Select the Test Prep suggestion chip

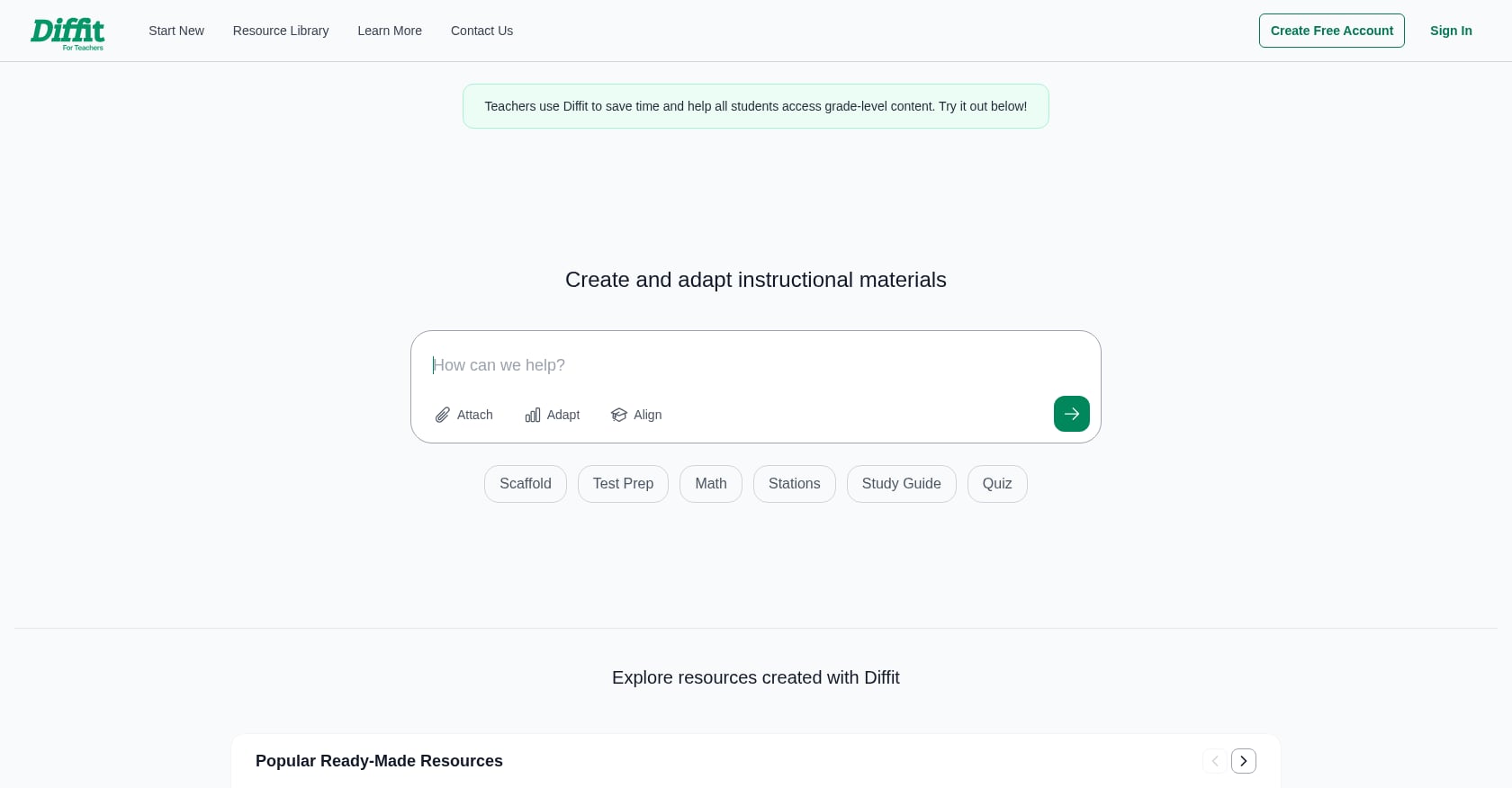coord(623,484)
